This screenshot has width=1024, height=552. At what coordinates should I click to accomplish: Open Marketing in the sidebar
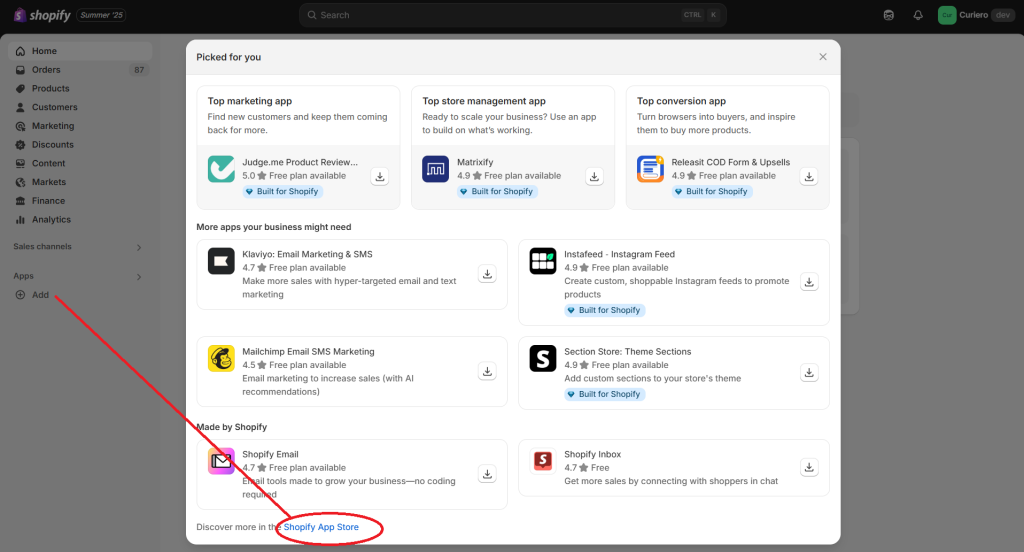coord(80,126)
